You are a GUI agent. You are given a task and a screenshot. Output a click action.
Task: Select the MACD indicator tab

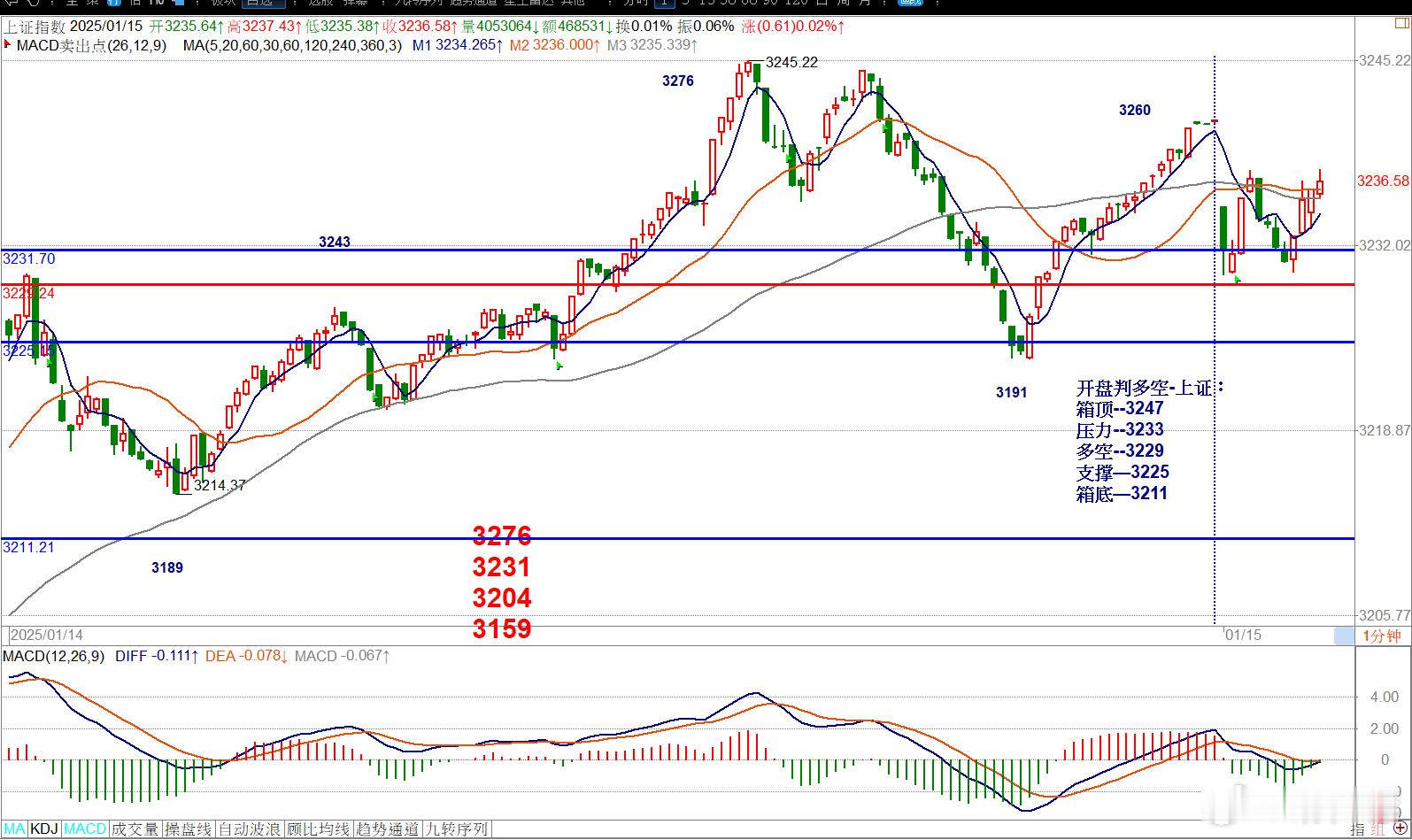click(x=85, y=829)
